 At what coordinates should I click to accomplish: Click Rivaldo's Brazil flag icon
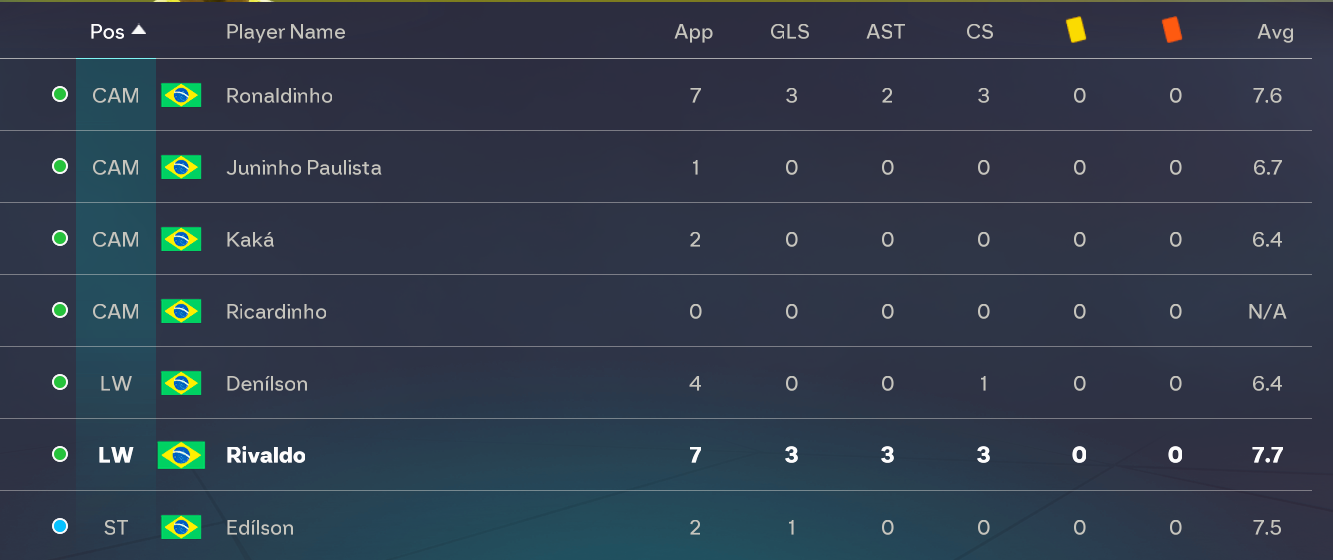coord(181,455)
